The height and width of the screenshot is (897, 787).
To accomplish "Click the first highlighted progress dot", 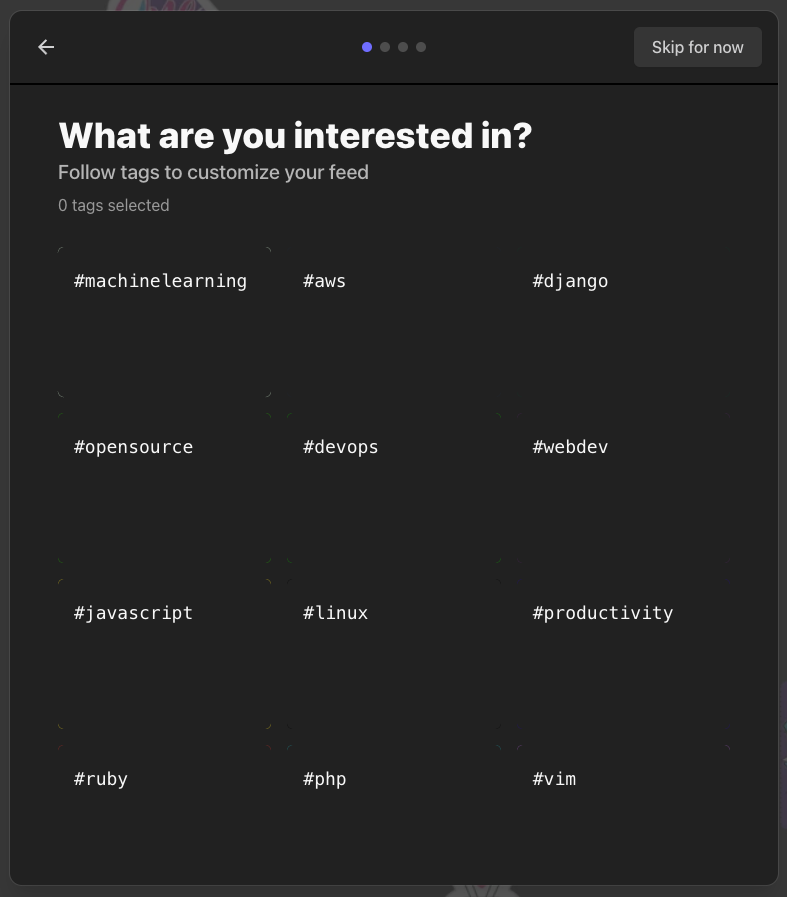I will point(367,47).
